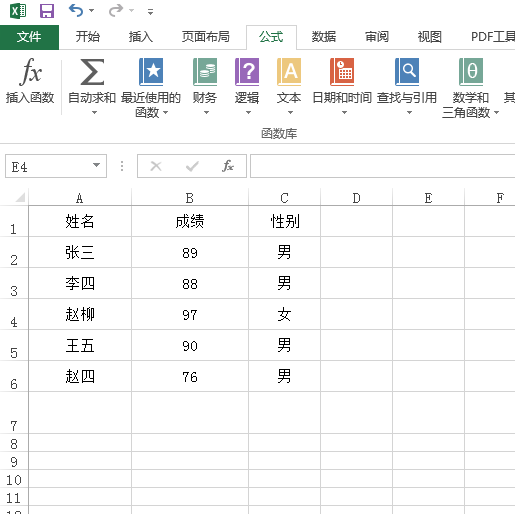Select the 女 gender cell

[284, 314]
